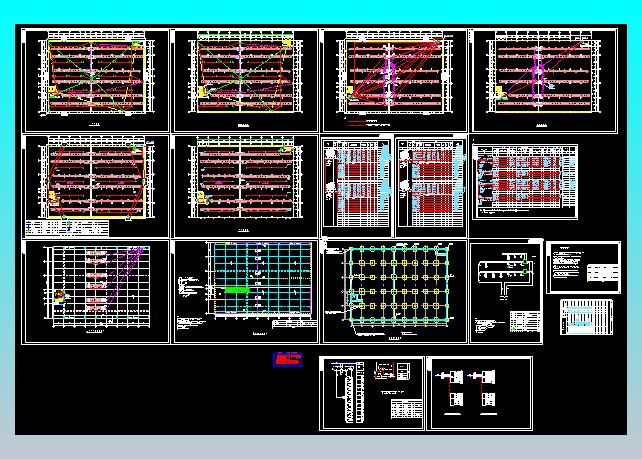Image resolution: width=642 pixels, height=459 pixels.
Task: Open the foundation plan with yellow square footings
Action: 394,292
